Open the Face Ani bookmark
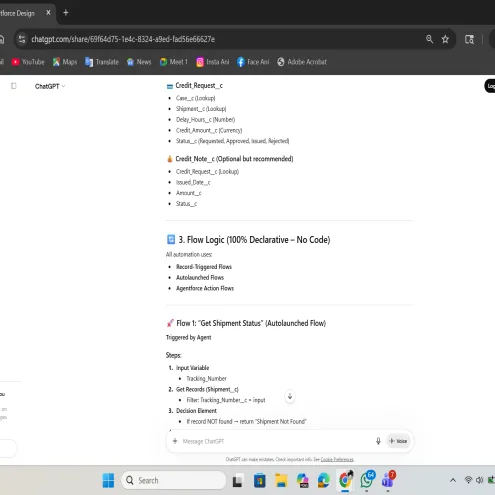This screenshot has width=495, height=495. pos(253,62)
